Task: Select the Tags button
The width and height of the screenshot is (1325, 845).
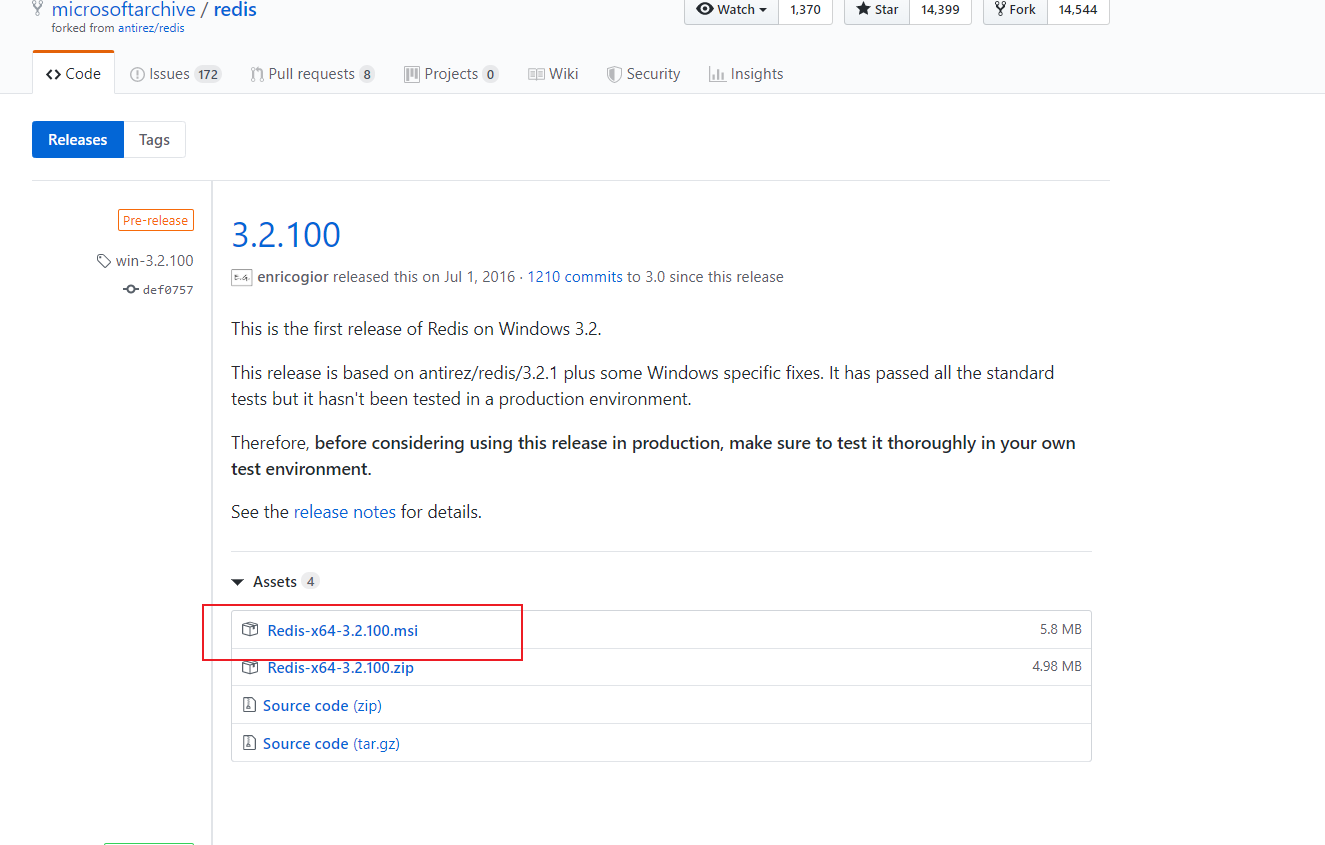Action: pos(154,140)
